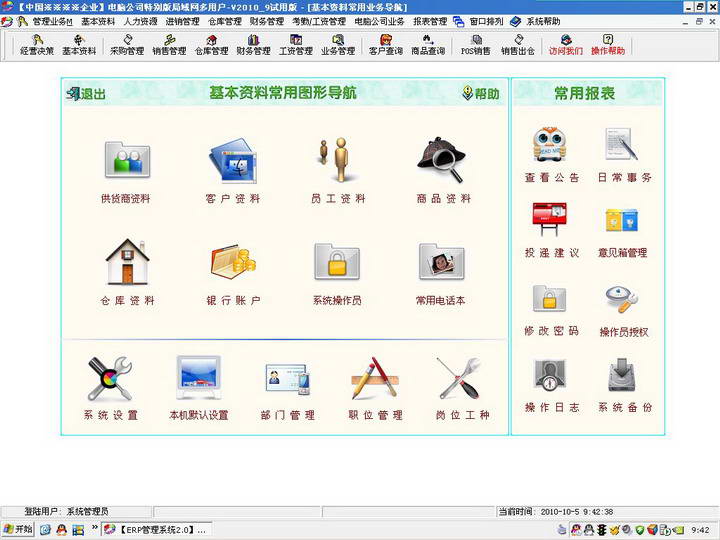720x540 pixels.
Task: Open 职位管理 pencil ruler icon
Action: click(x=375, y=379)
